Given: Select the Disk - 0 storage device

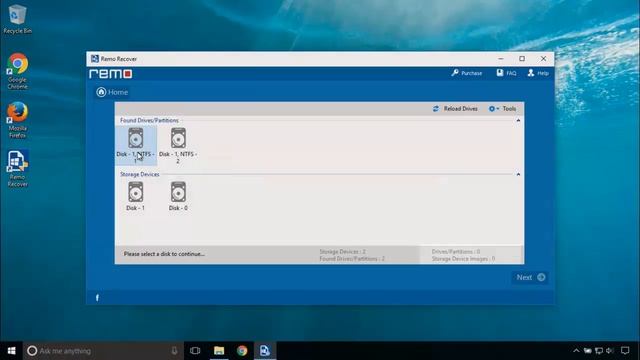Looking at the screenshot, I should tap(178, 196).
